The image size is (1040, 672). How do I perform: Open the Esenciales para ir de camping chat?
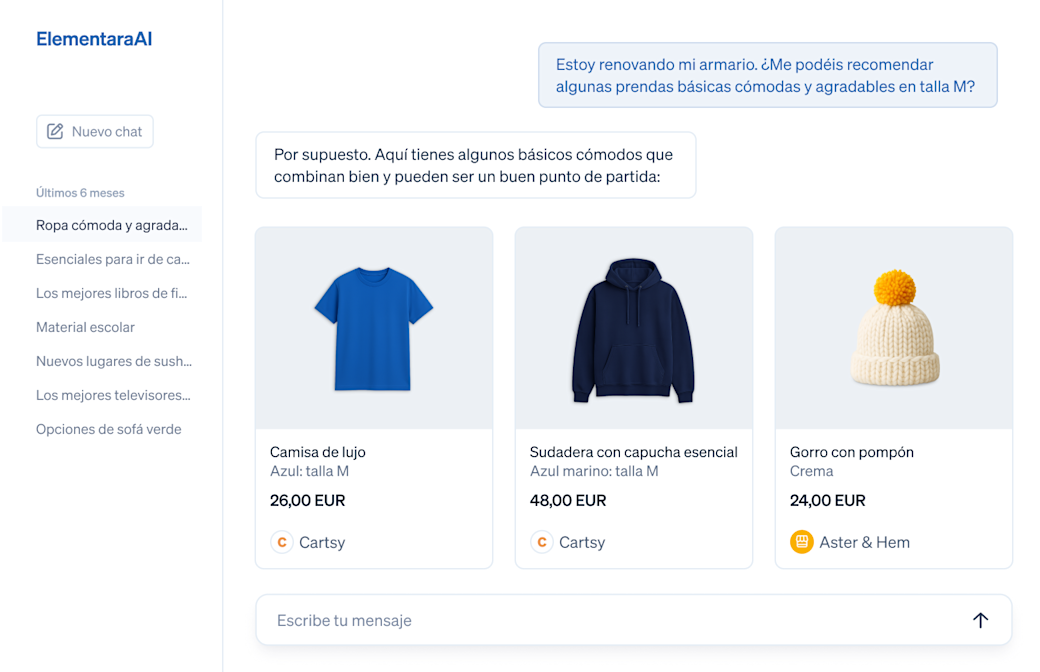(x=112, y=259)
